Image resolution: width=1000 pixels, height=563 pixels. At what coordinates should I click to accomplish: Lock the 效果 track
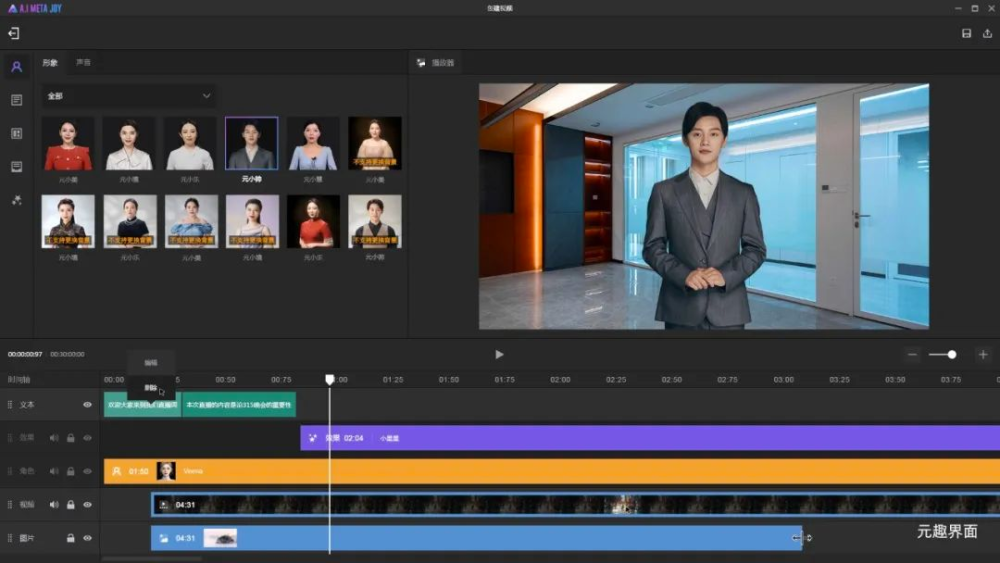click(71, 438)
